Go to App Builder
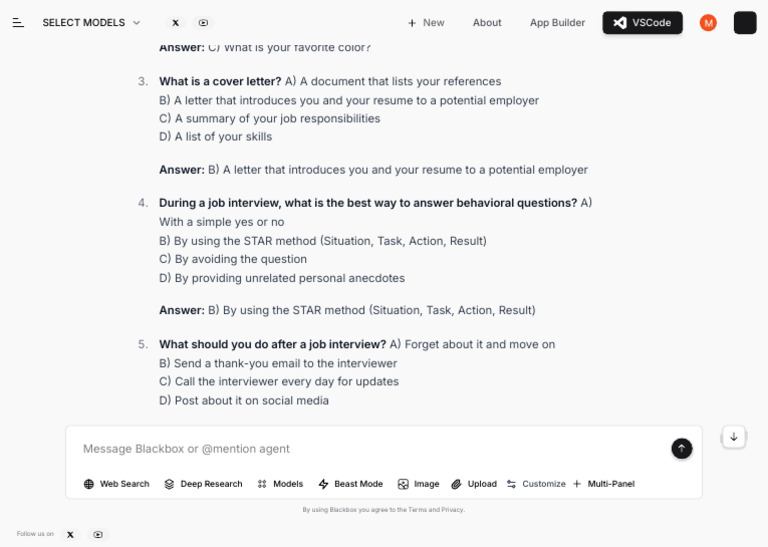The height and width of the screenshot is (547, 768). tap(557, 23)
